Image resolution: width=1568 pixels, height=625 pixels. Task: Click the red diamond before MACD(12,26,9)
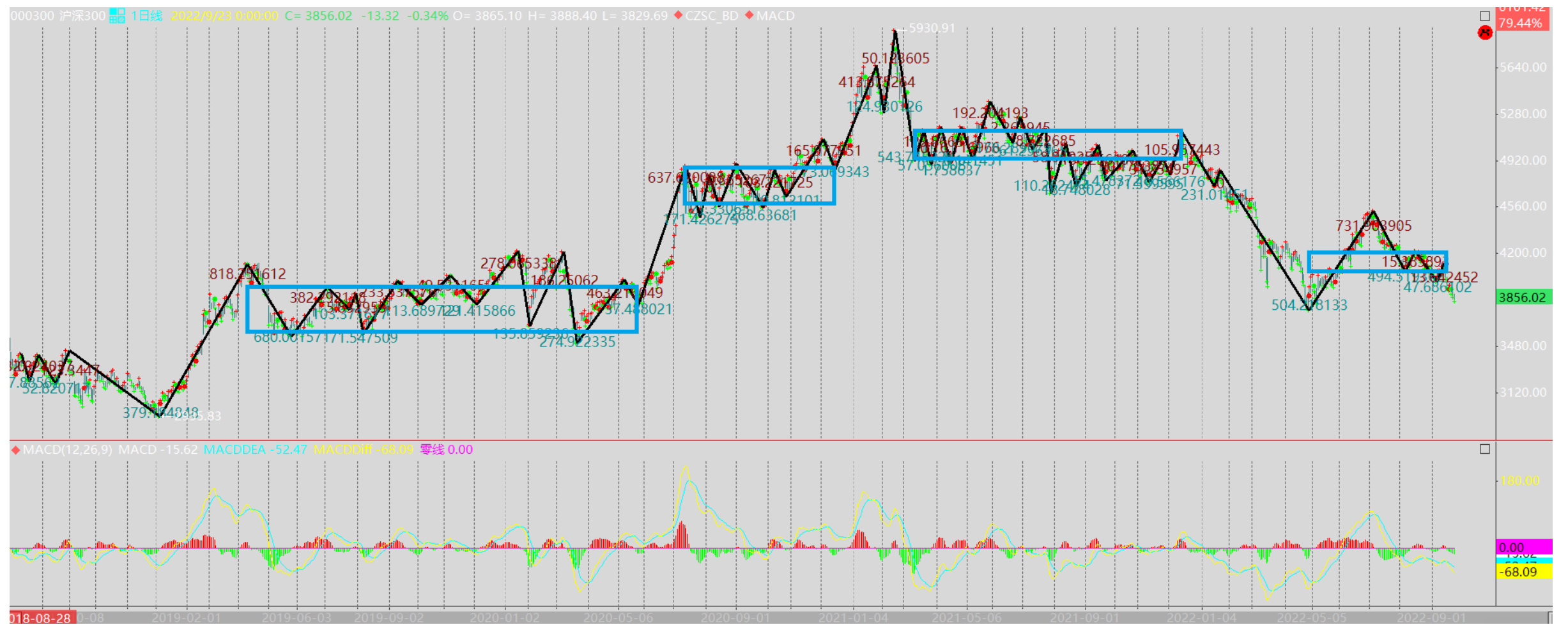click(15, 450)
